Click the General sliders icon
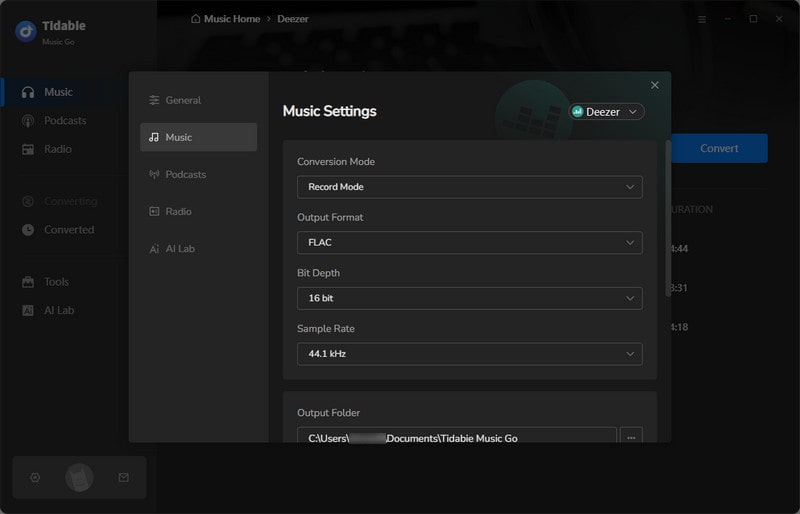The image size is (800, 514). click(x=154, y=100)
